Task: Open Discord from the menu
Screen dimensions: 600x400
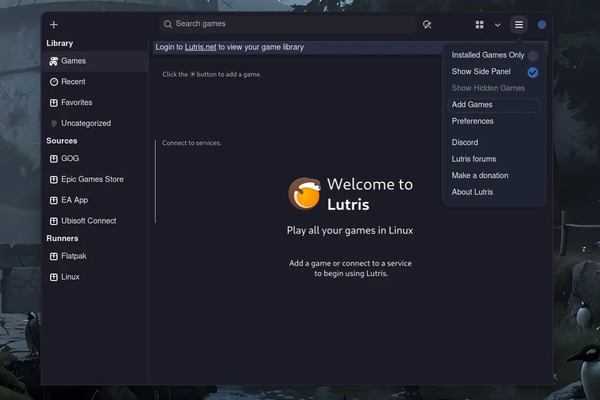Action: [494, 142]
